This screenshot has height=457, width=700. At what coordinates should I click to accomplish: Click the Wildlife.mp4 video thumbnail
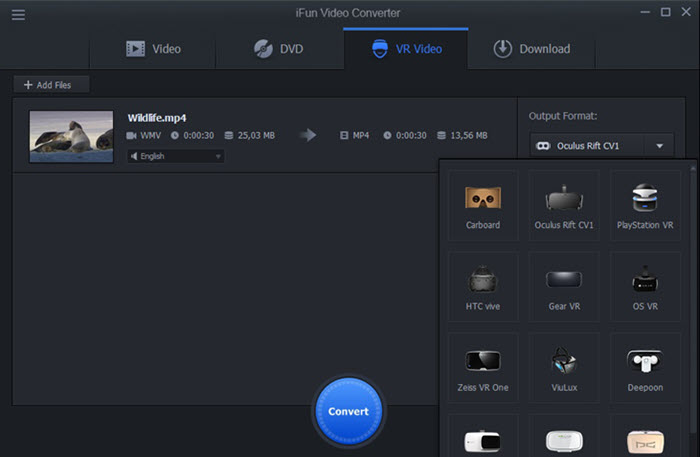71,137
